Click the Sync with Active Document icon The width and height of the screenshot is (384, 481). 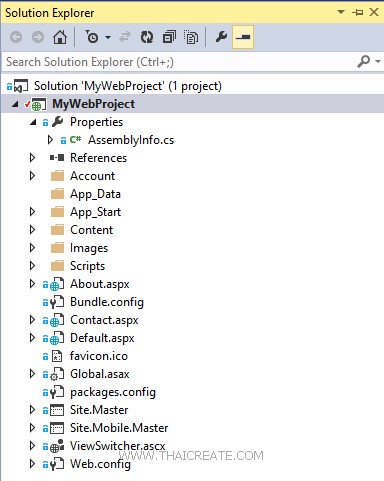click(x=125, y=37)
